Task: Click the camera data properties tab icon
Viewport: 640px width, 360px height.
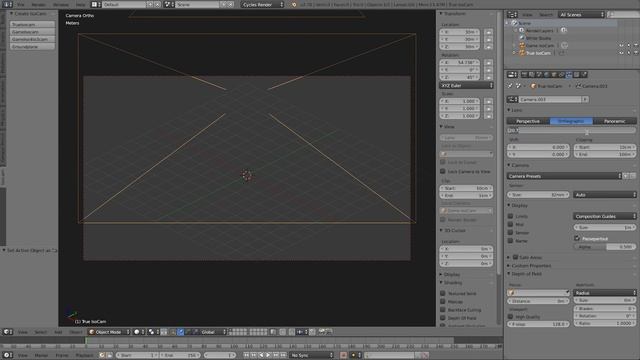Action: pyautogui.click(x=569, y=75)
